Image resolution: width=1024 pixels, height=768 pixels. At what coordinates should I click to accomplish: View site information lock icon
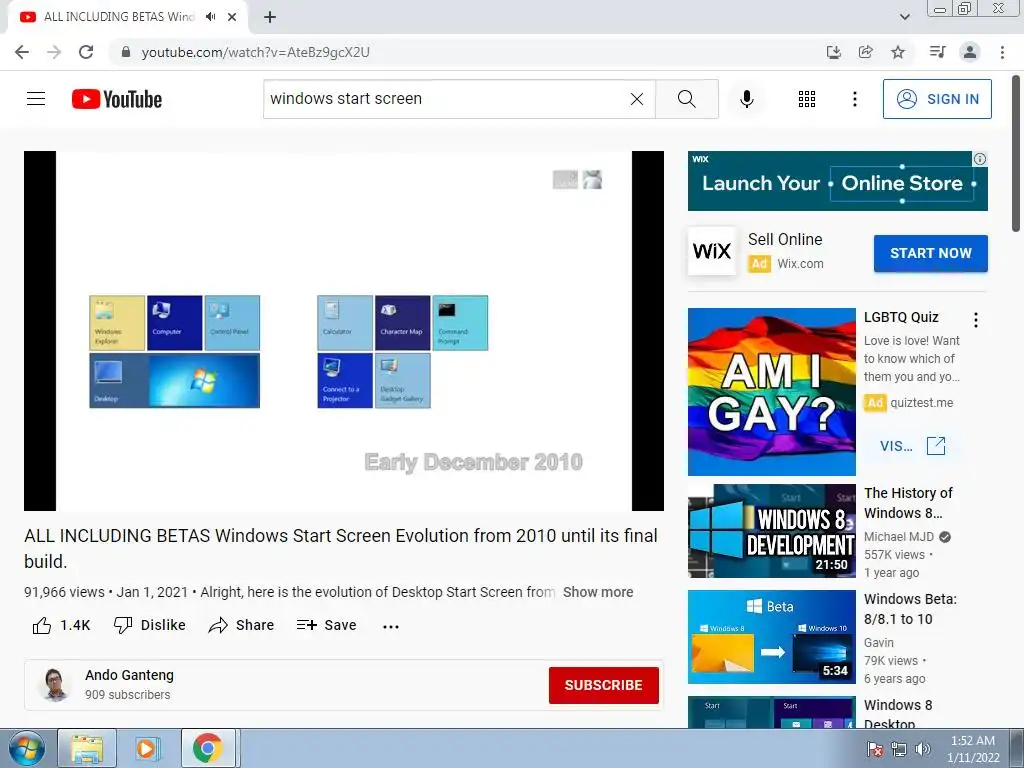126,52
